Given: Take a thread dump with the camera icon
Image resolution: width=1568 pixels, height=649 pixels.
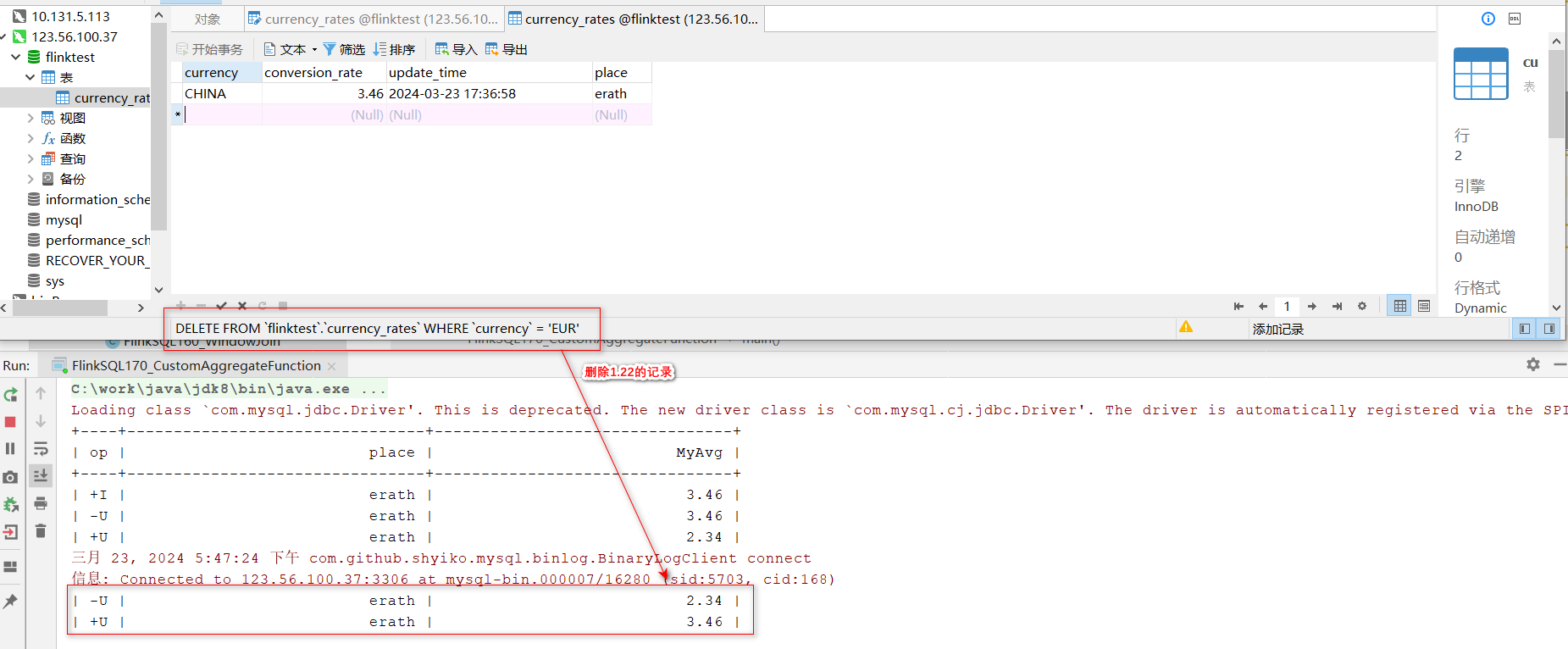Looking at the screenshot, I should pyautogui.click(x=10, y=477).
